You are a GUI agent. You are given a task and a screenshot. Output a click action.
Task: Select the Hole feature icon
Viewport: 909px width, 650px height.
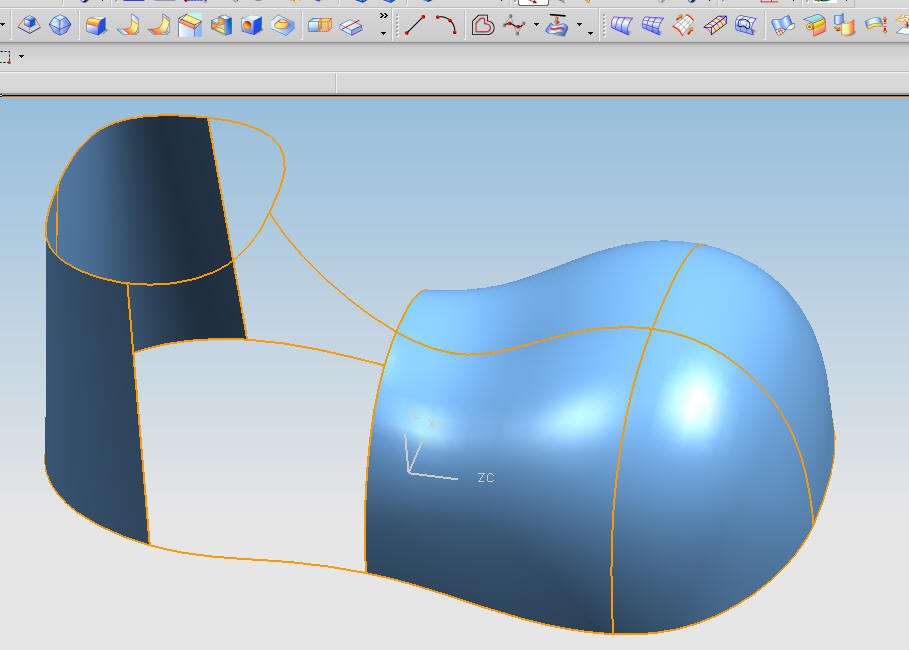tap(252, 26)
